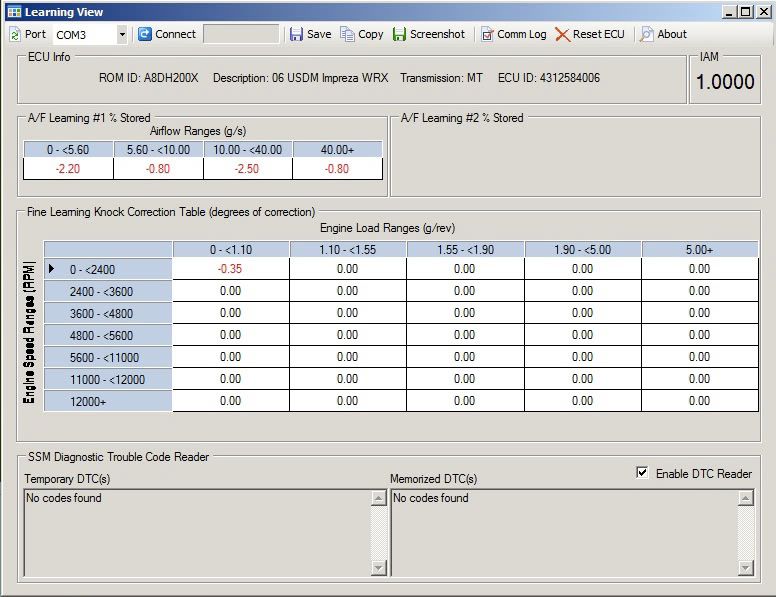Click the -2.50 A/F learning cell

click(x=248, y=169)
